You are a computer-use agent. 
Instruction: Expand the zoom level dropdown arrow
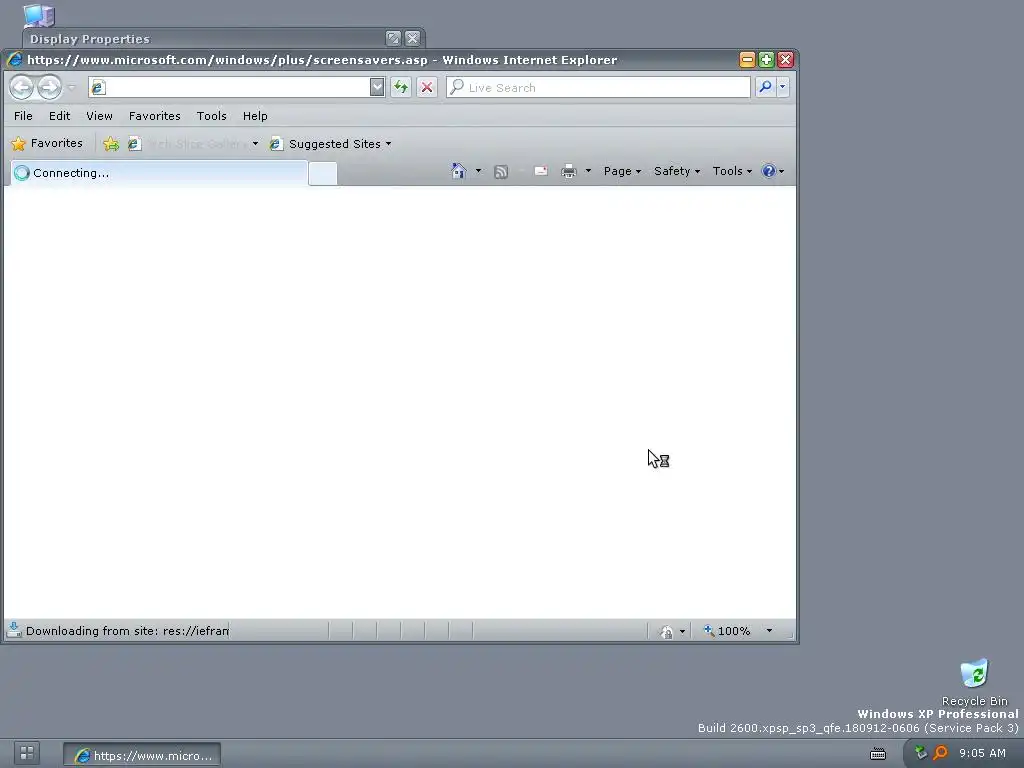769,631
